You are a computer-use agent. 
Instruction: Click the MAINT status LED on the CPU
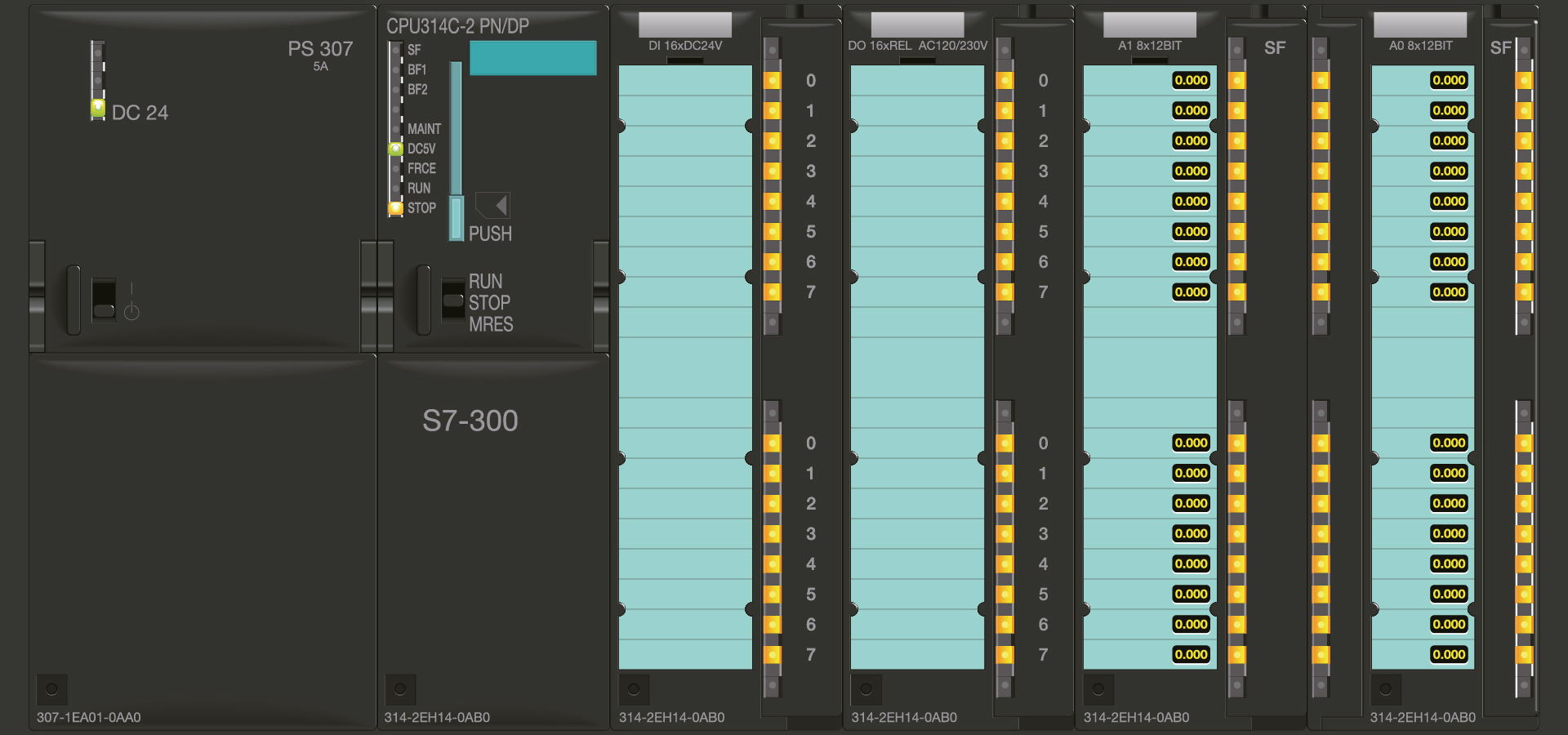[396, 129]
